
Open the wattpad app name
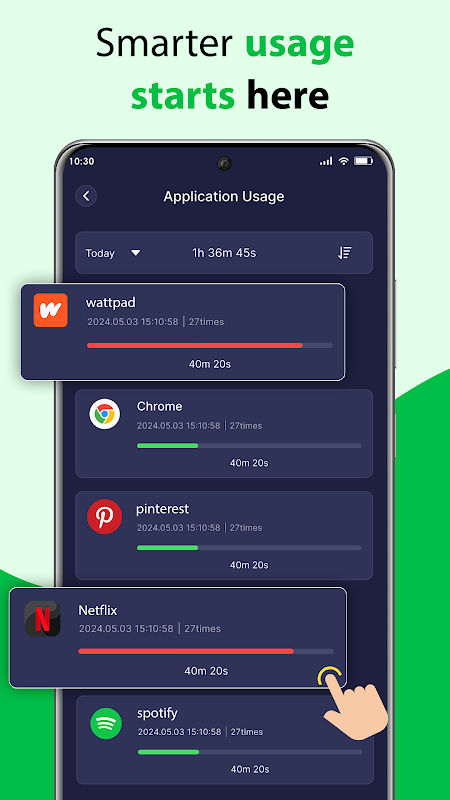[111, 303]
